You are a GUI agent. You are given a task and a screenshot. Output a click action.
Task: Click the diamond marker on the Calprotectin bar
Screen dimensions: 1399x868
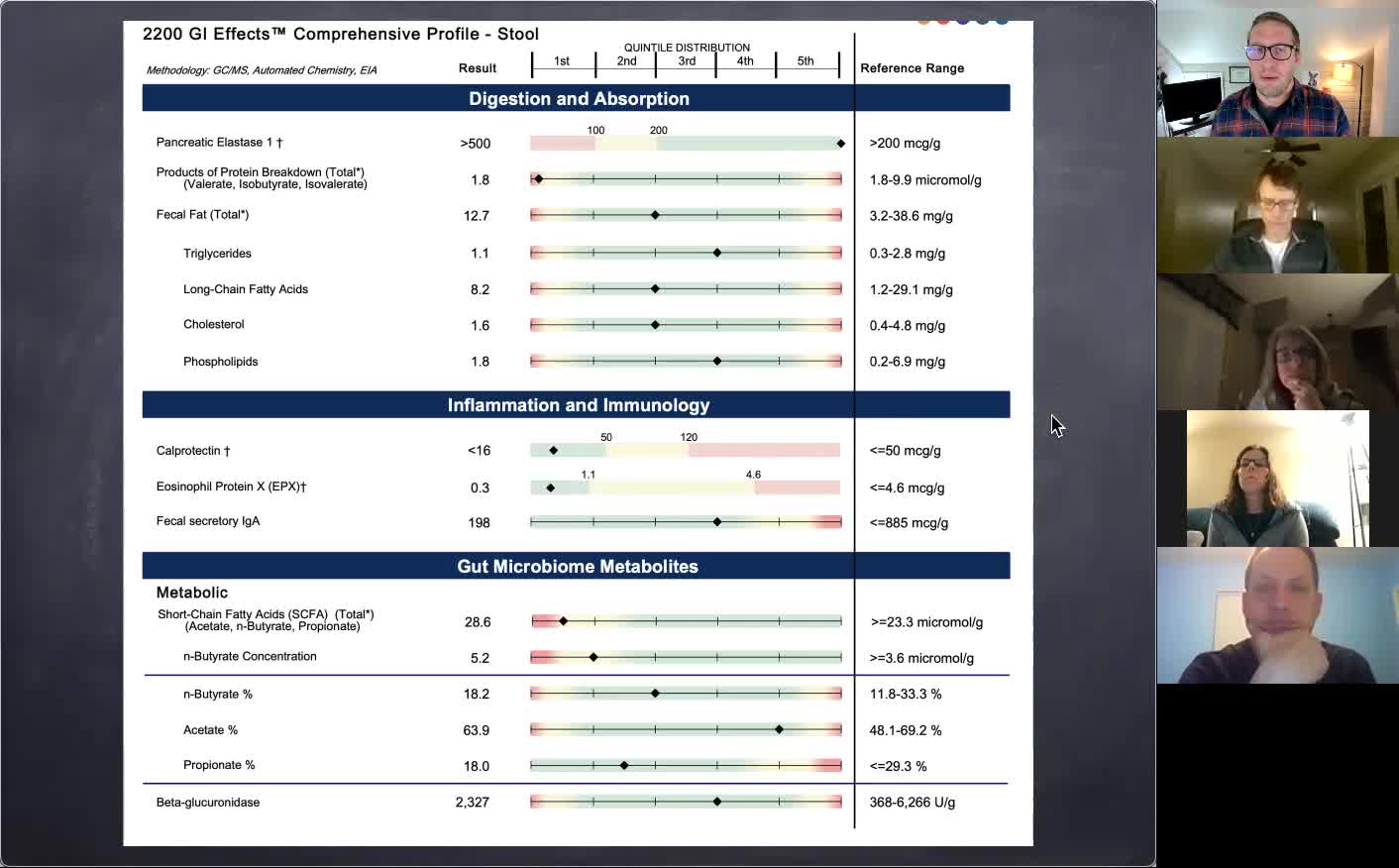553,451
